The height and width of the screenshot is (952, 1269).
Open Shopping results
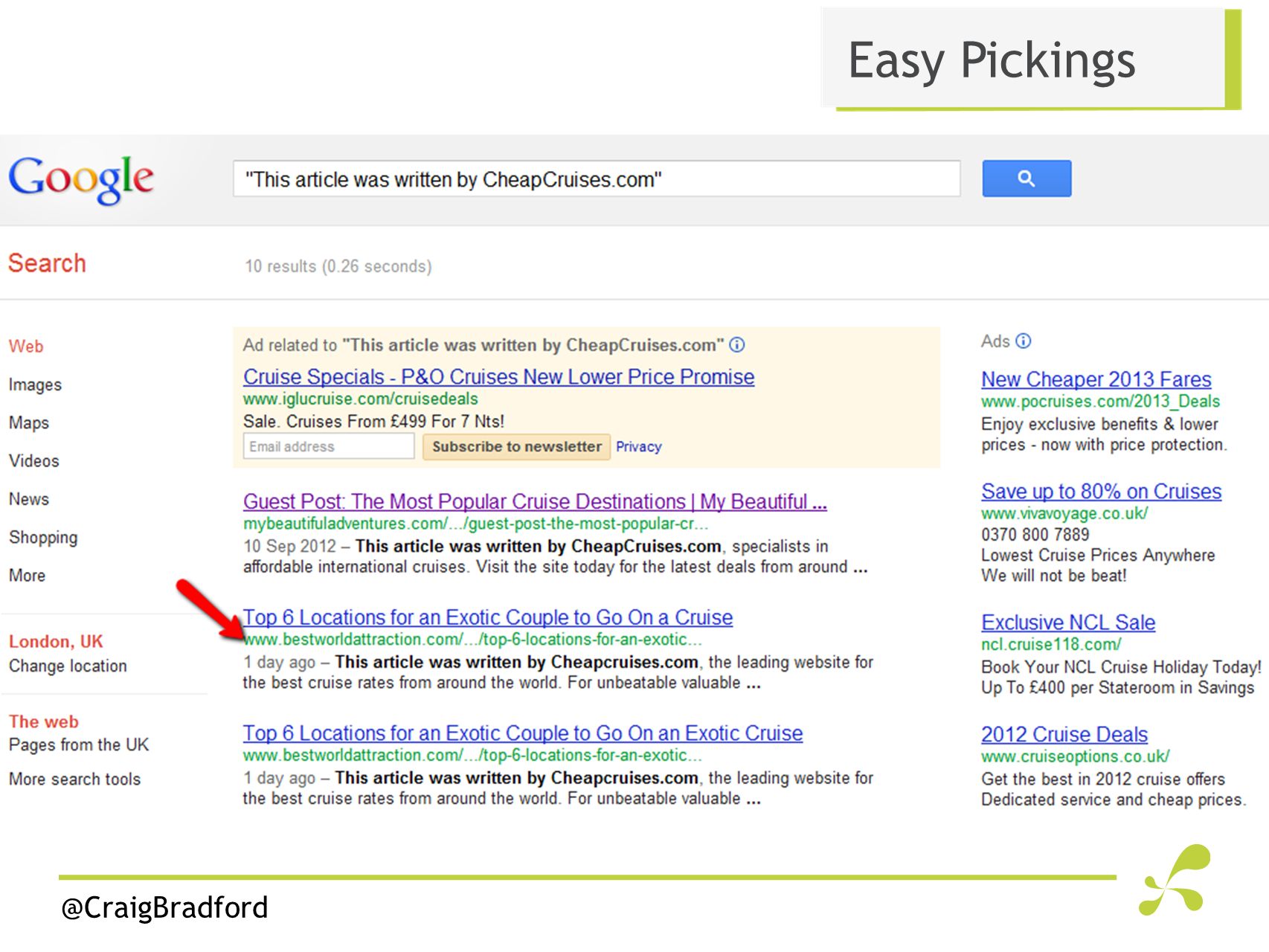tap(43, 537)
